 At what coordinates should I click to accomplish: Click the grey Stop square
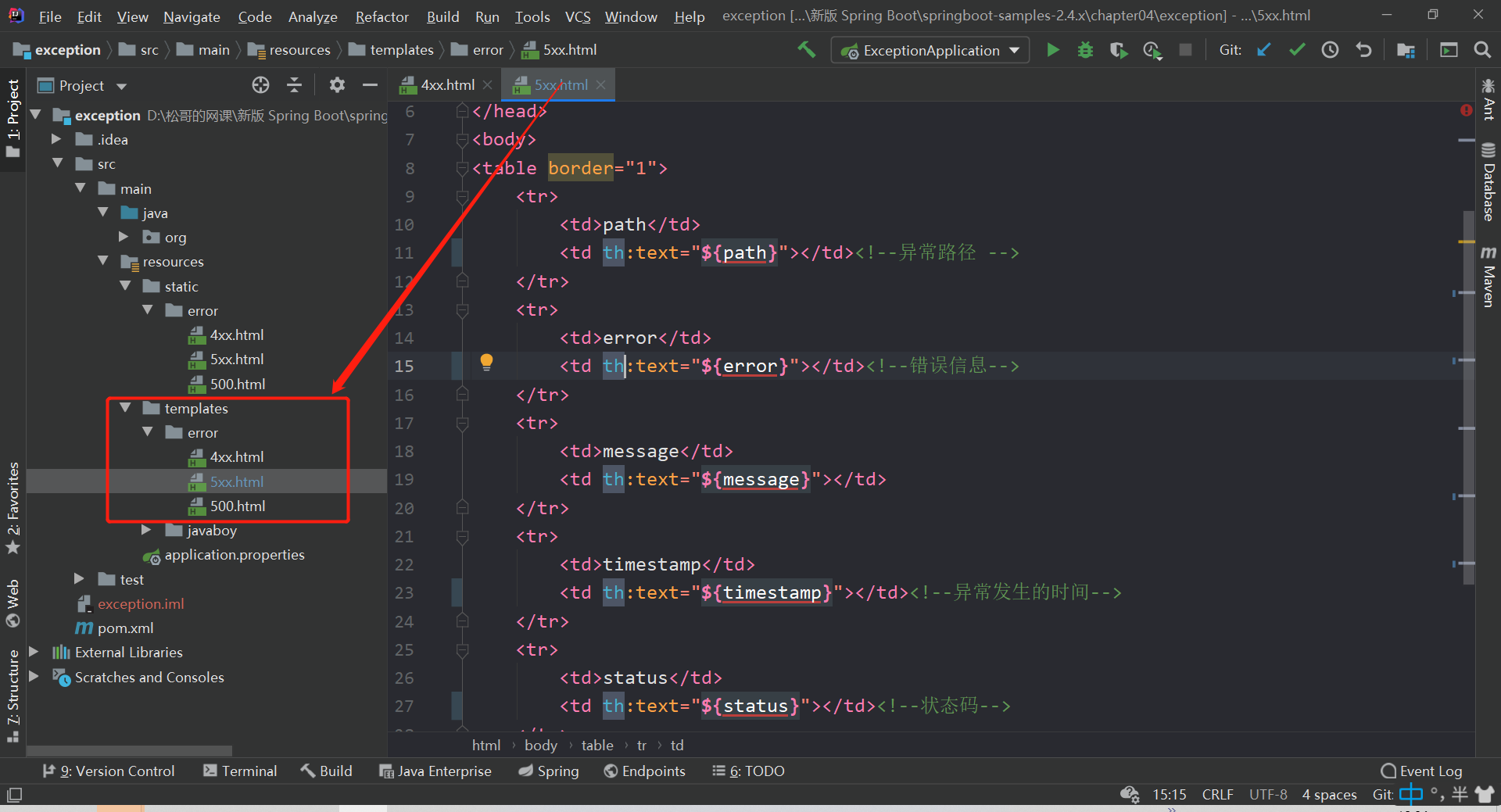(x=1185, y=50)
